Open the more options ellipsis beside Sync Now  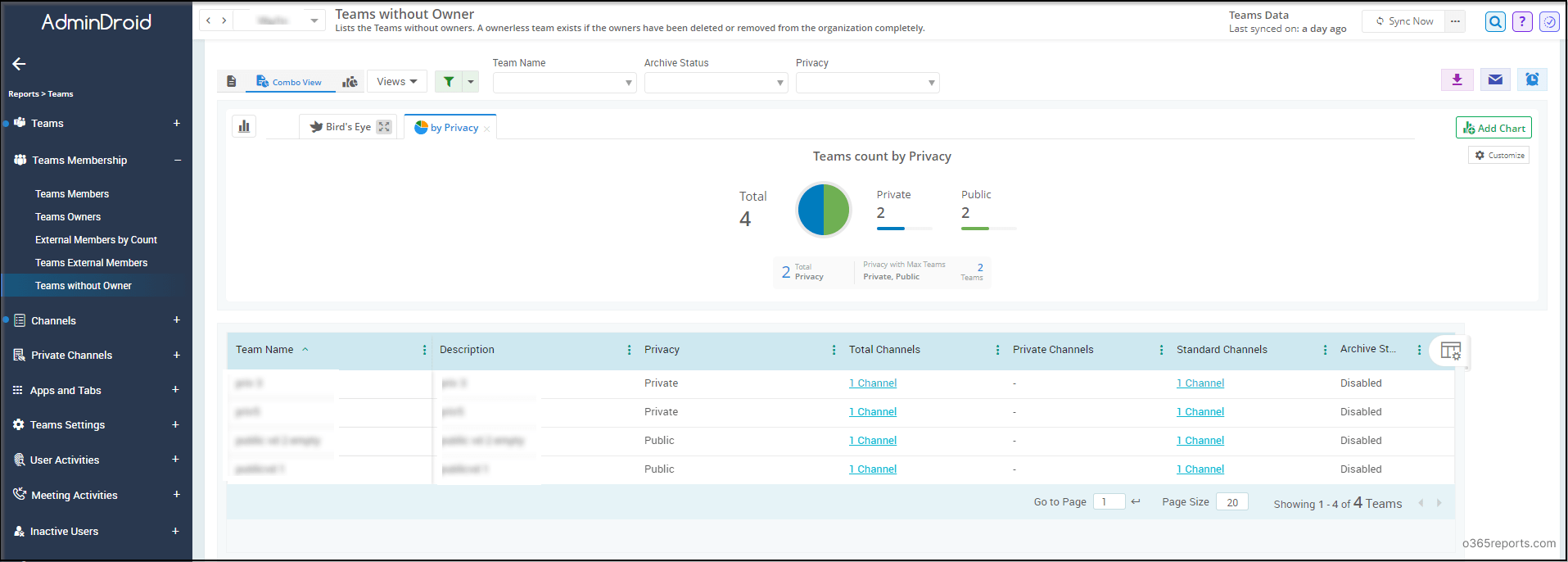1455,21
